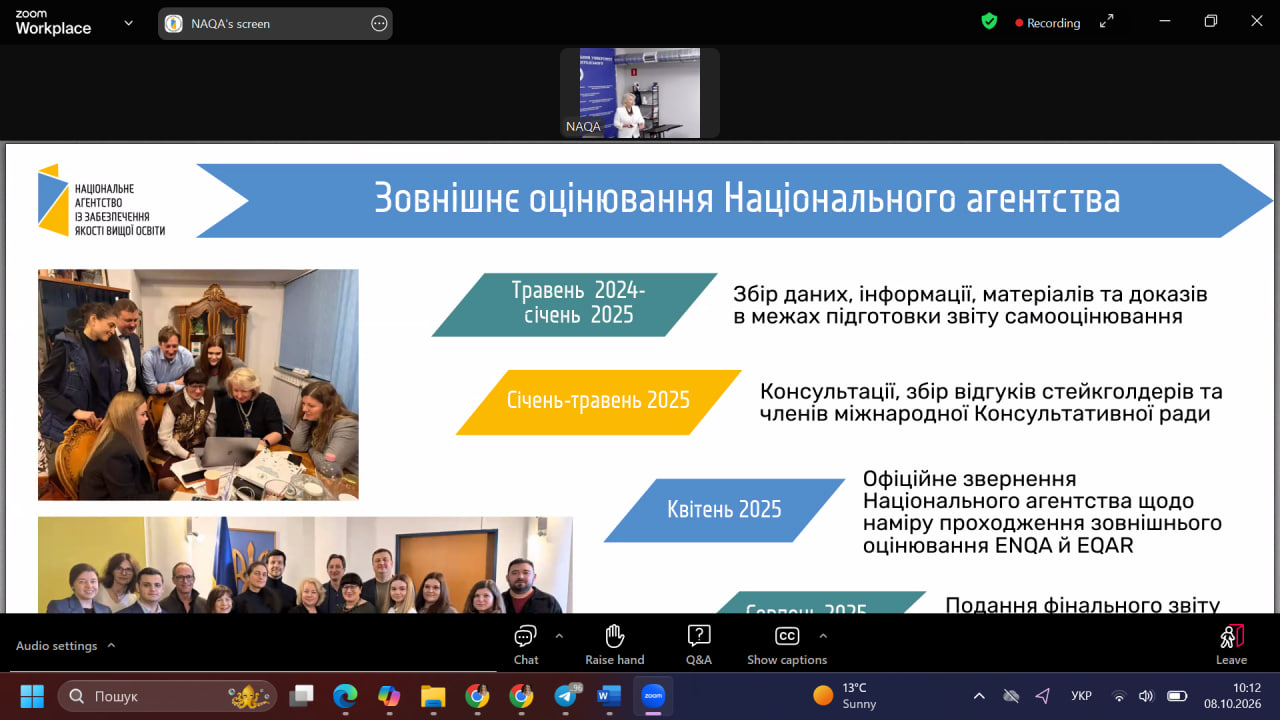The image size is (1280, 720).
Task: Select the NAQA's screen tab
Action: [x=275, y=23]
